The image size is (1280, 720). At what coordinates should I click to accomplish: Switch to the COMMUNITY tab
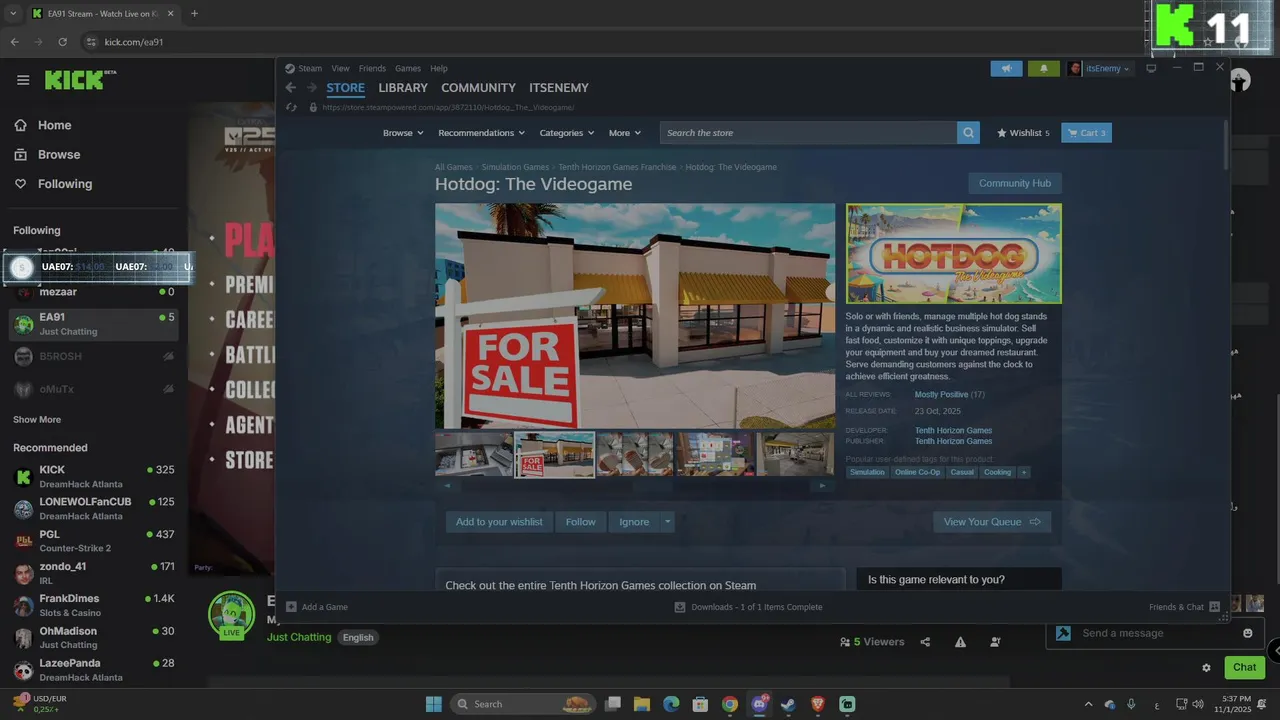point(478,88)
